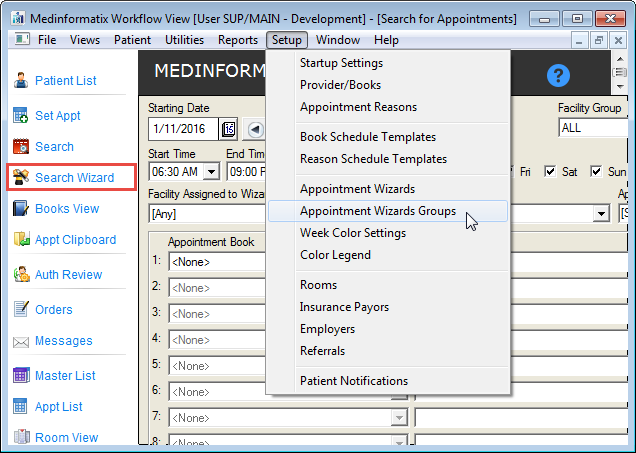Click the Orders notepad icon

pyautogui.click(x=21, y=309)
